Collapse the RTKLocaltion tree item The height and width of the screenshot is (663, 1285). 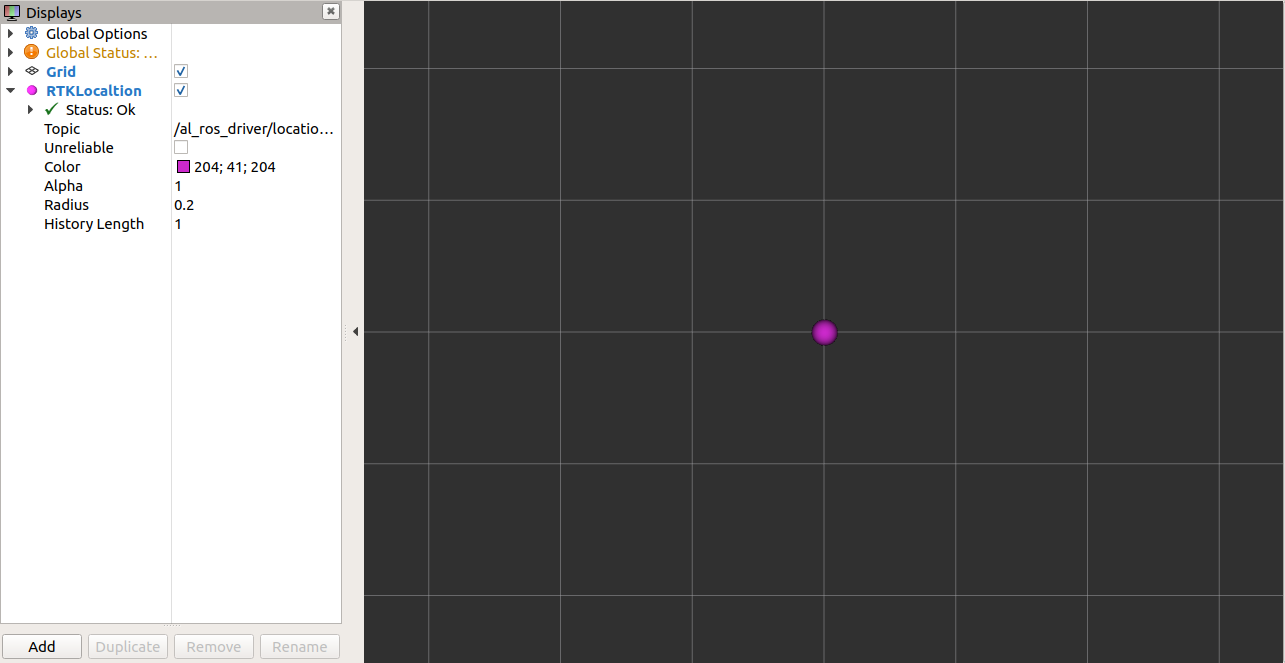[10, 90]
